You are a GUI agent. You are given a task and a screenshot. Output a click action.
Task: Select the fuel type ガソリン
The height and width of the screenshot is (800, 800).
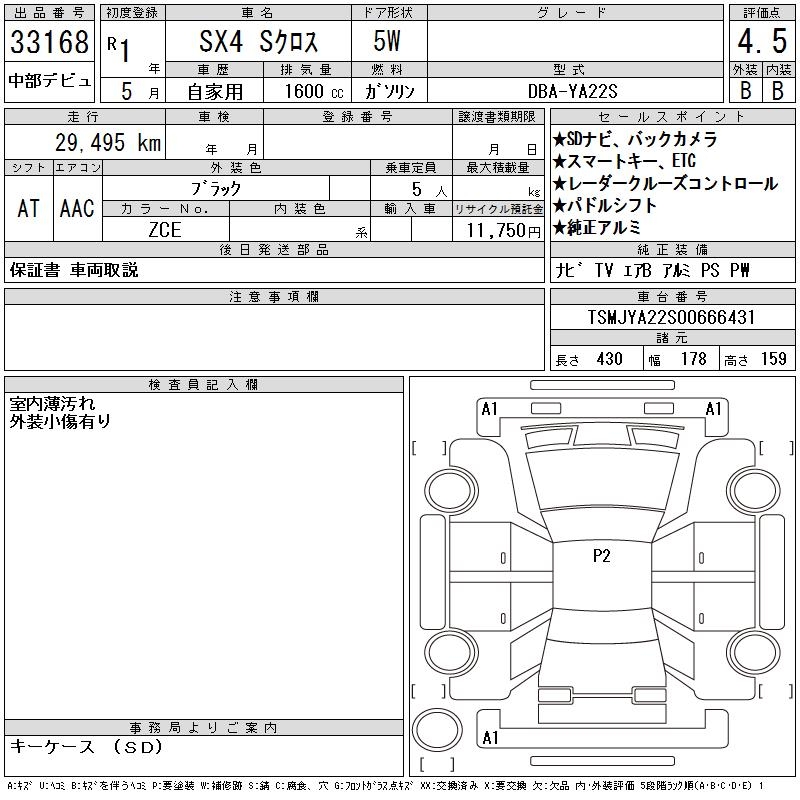389,91
